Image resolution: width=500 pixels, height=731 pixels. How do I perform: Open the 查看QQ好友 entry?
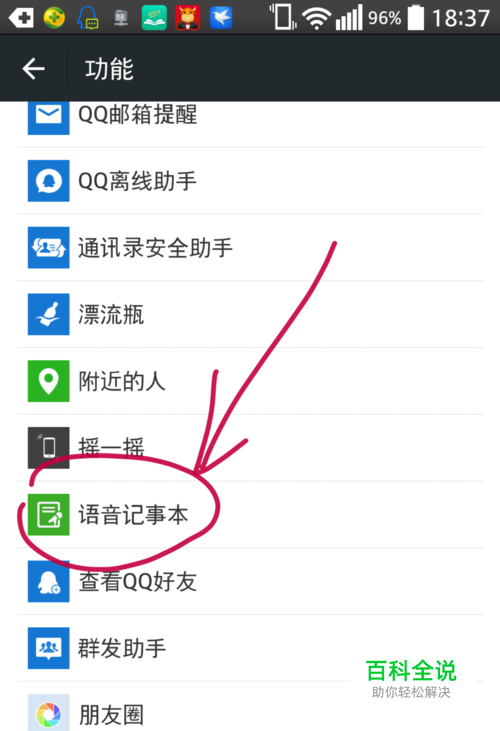(x=250, y=581)
